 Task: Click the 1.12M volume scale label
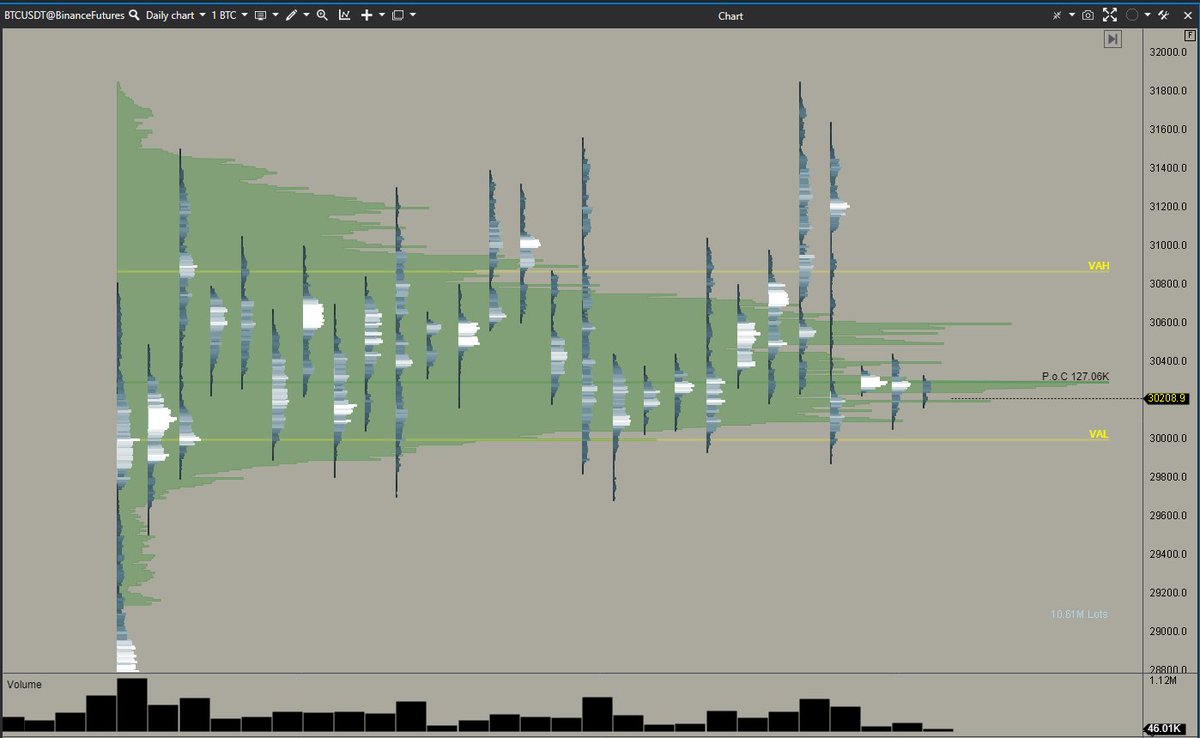1164,680
